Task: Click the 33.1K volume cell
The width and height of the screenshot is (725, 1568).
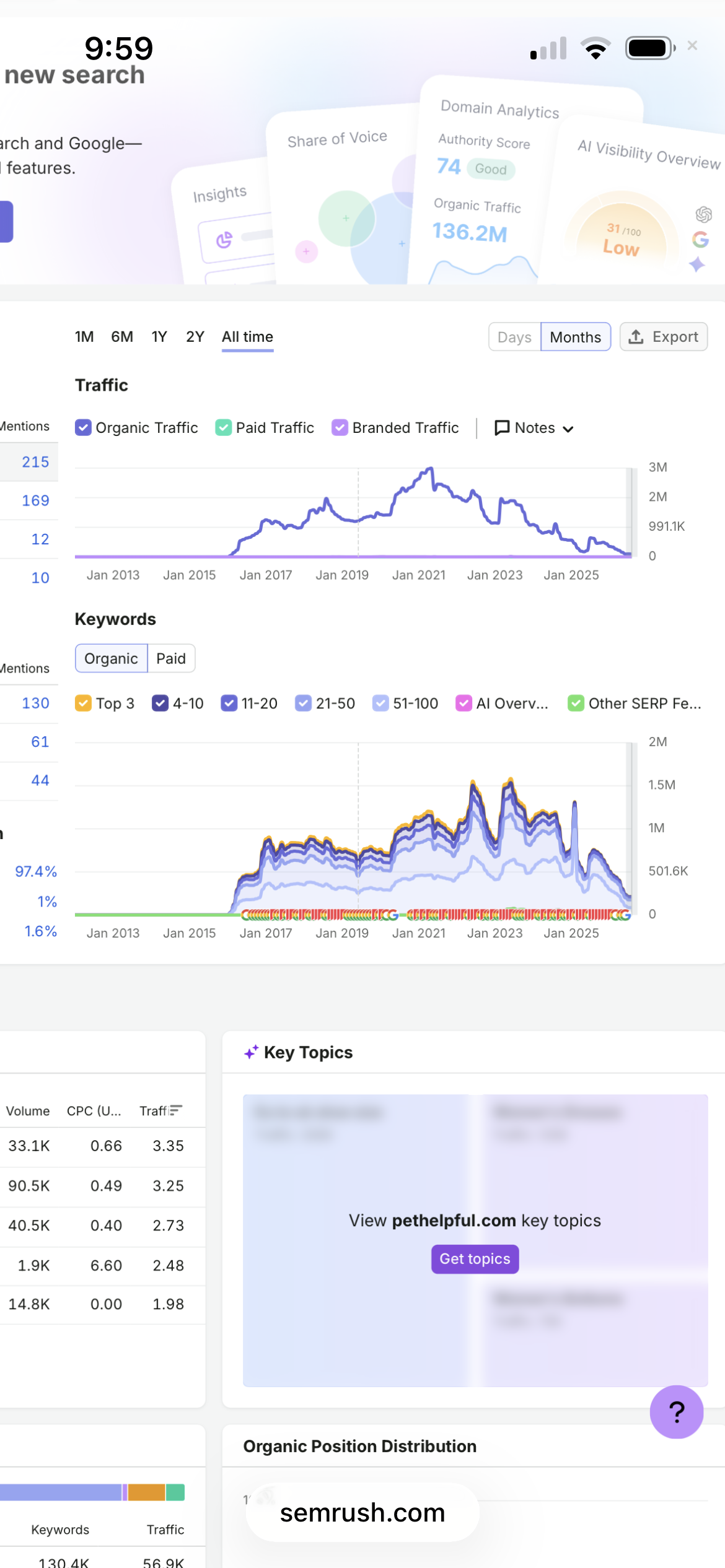Action: [x=29, y=1146]
